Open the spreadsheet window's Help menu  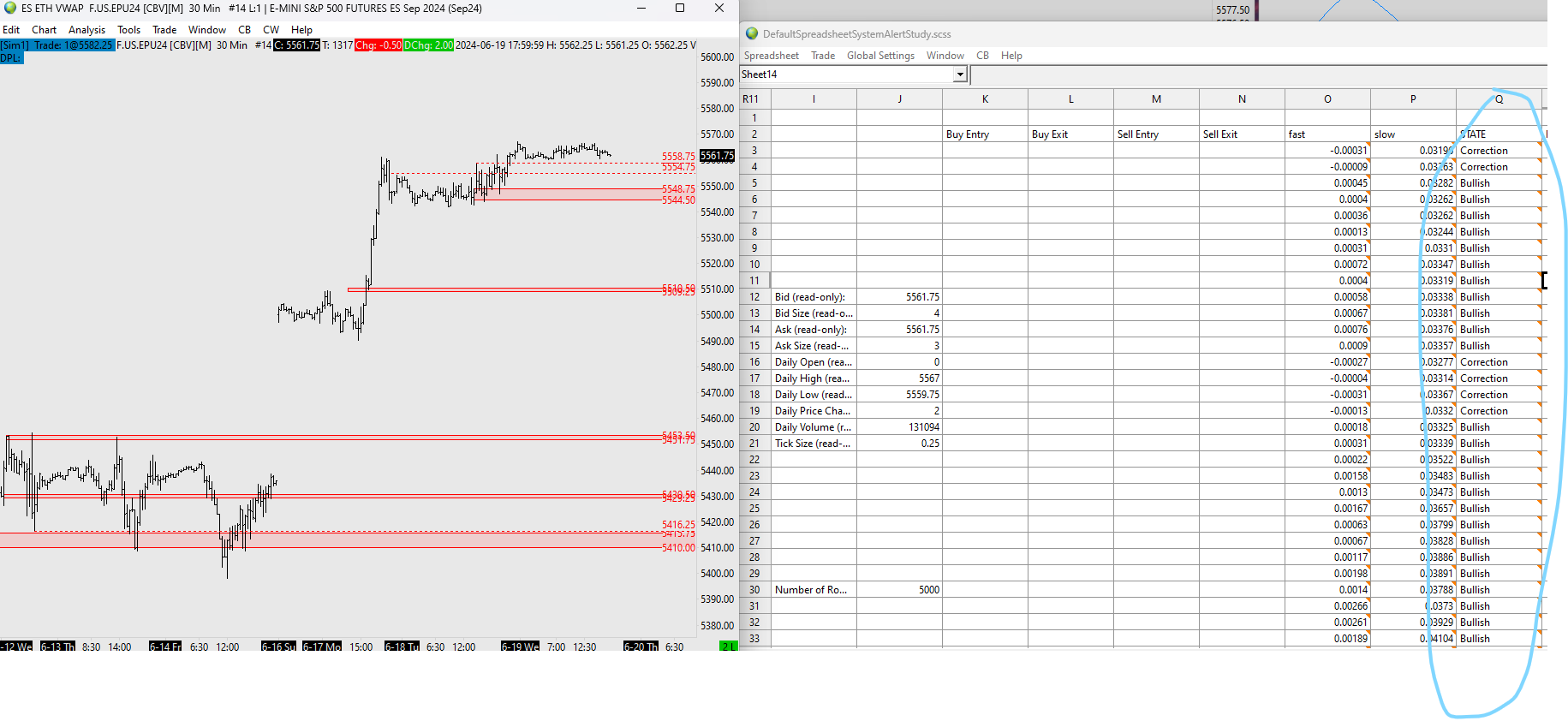point(1011,56)
